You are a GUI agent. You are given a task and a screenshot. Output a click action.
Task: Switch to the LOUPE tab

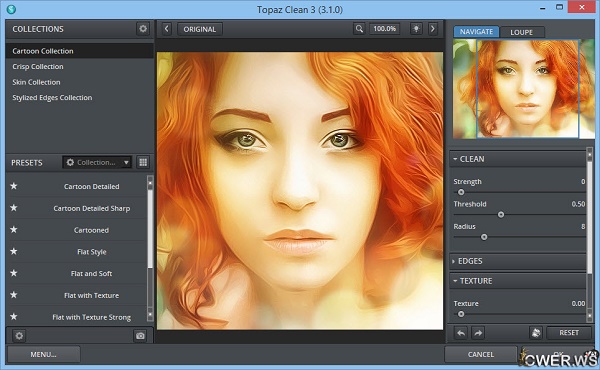[521, 32]
